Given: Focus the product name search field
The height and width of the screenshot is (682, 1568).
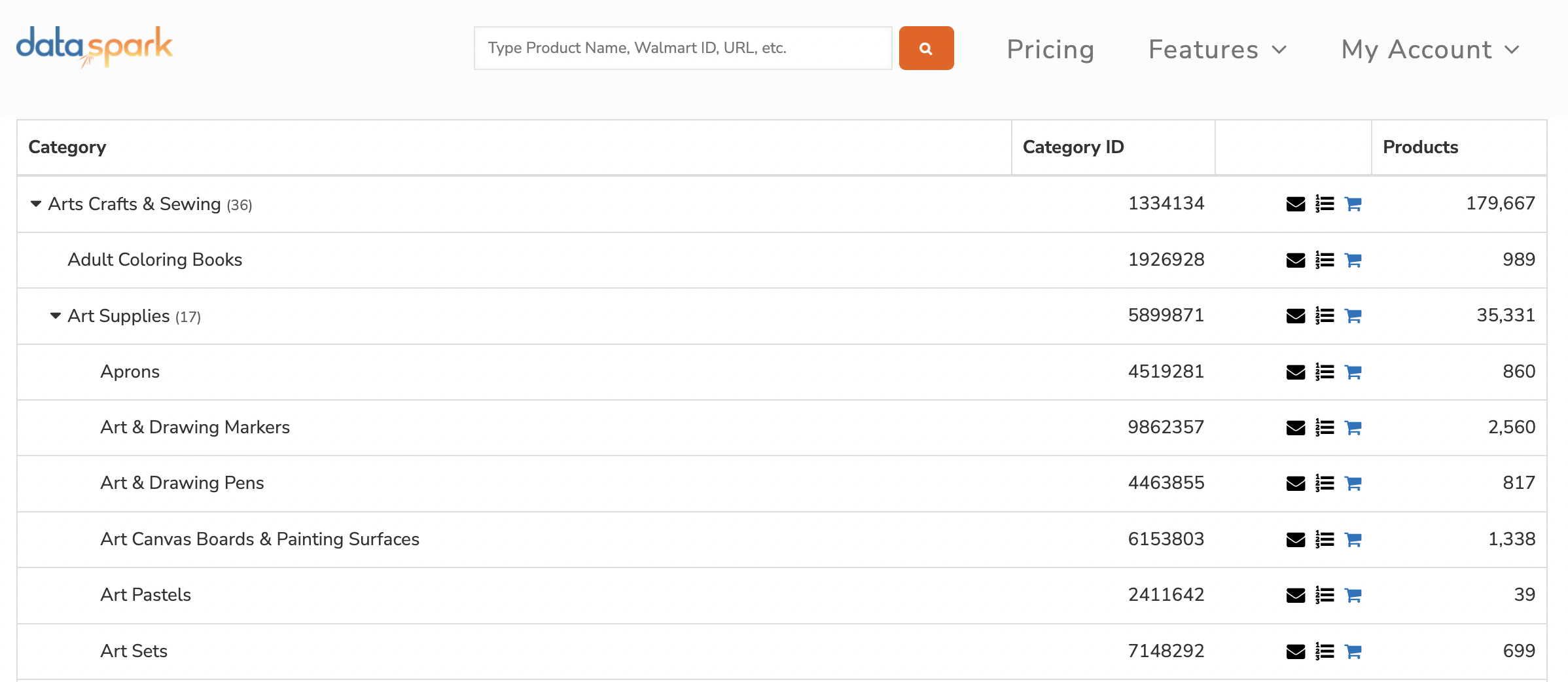Looking at the screenshot, I should point(683,48).
